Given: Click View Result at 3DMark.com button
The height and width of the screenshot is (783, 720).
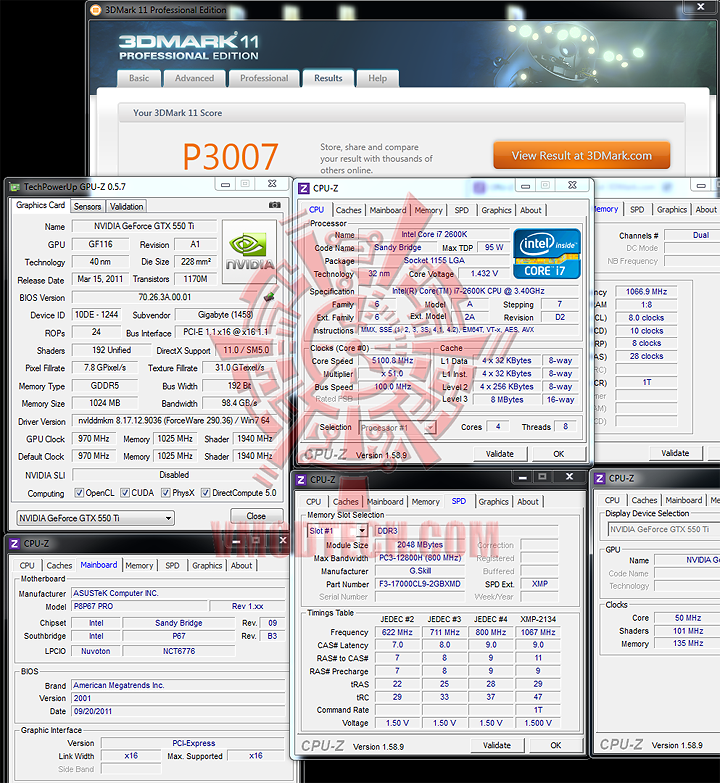Looking at the screenshot, I should click(582, 155).
